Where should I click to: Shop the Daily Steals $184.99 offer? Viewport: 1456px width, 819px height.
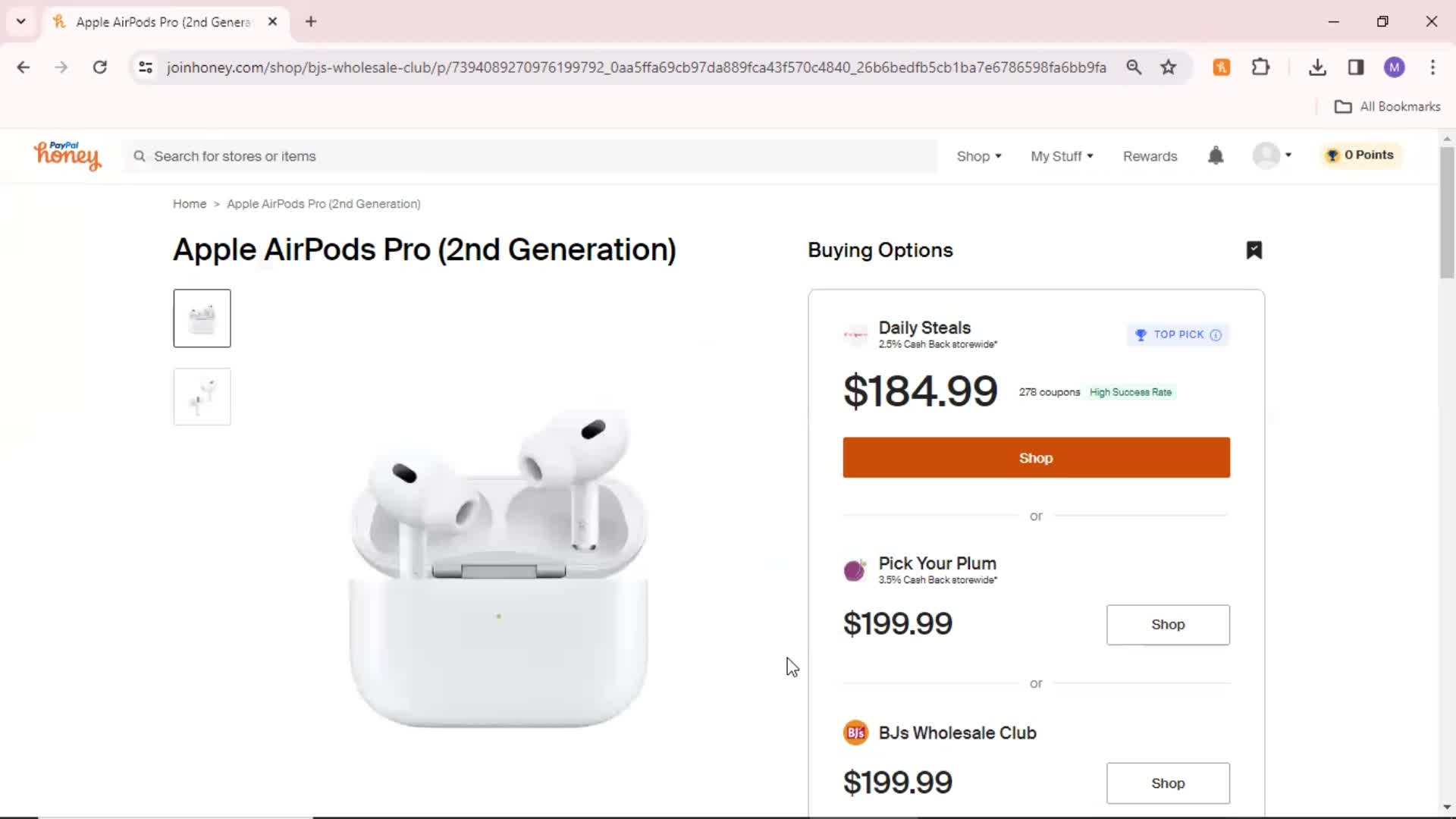(x=1036, y=458)
